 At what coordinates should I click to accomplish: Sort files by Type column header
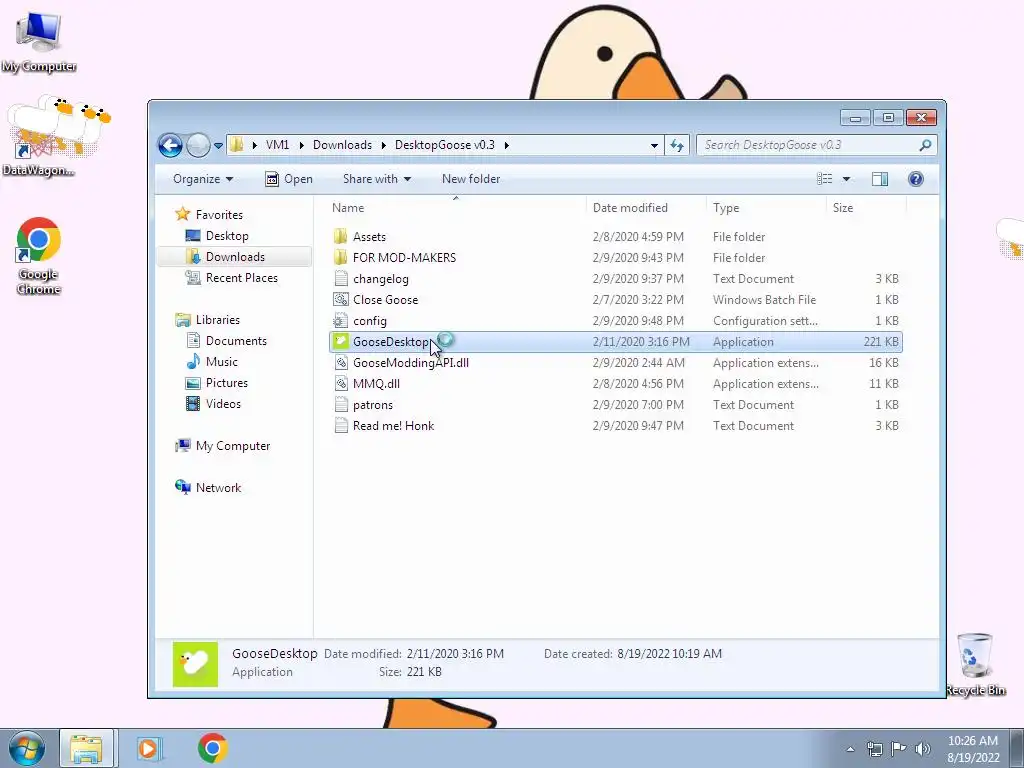(x=726, y=208)
